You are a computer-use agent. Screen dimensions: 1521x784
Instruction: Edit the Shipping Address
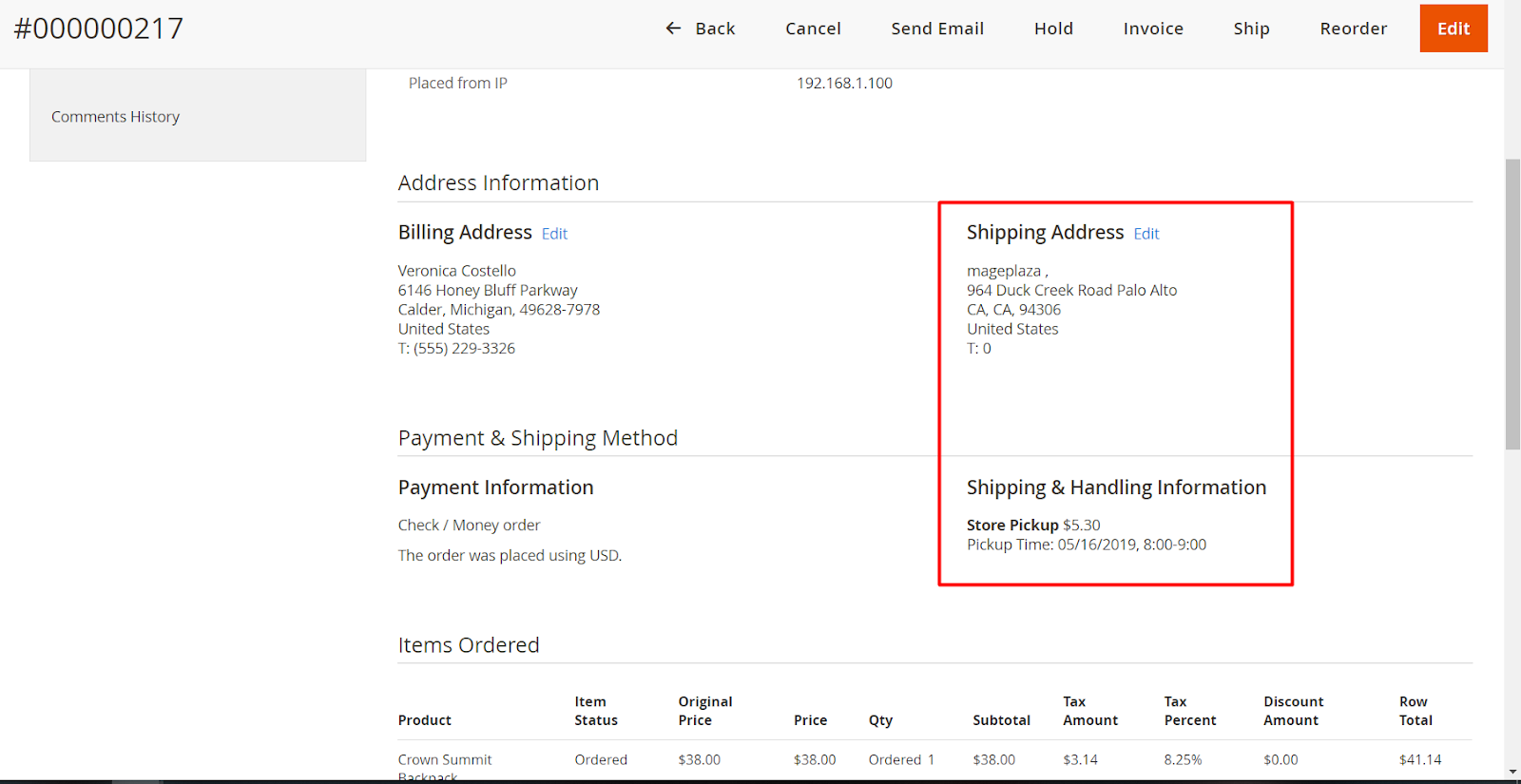coord(1146,234)
